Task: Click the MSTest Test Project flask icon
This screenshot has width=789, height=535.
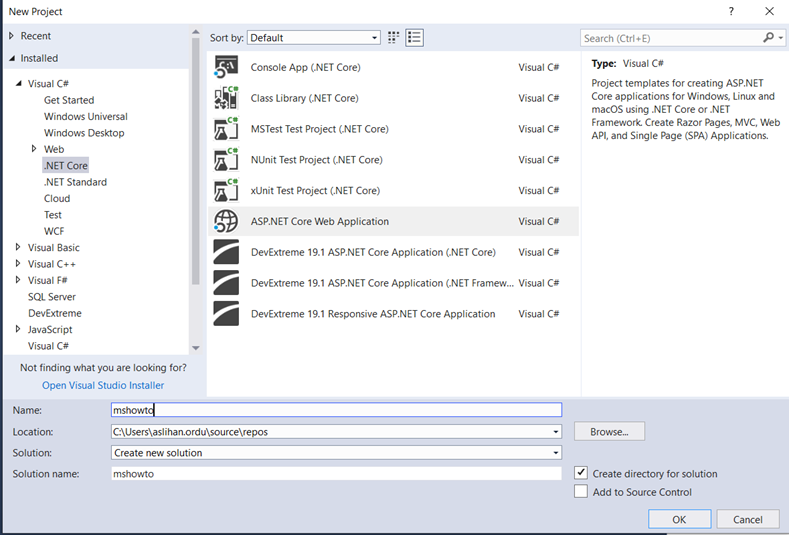Action: (226, 129)
